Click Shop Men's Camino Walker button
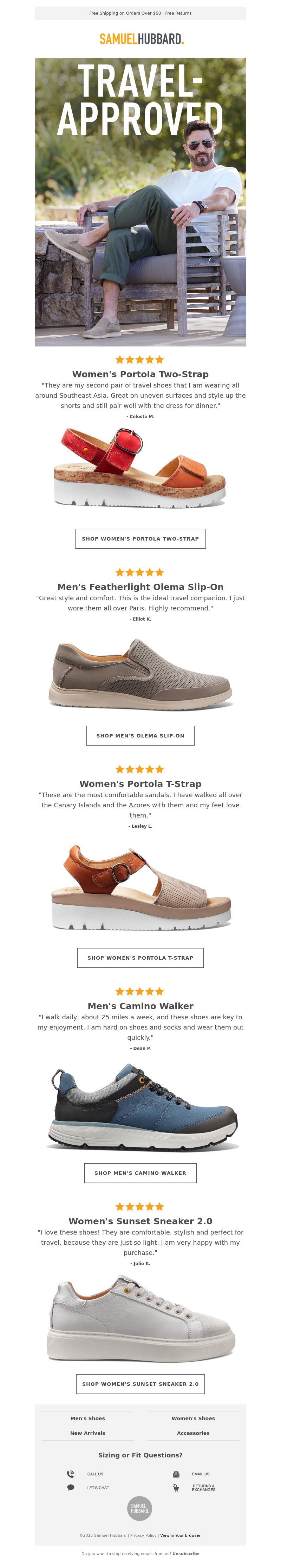This screenshot has width=281, height=1568. [140, 1173]
